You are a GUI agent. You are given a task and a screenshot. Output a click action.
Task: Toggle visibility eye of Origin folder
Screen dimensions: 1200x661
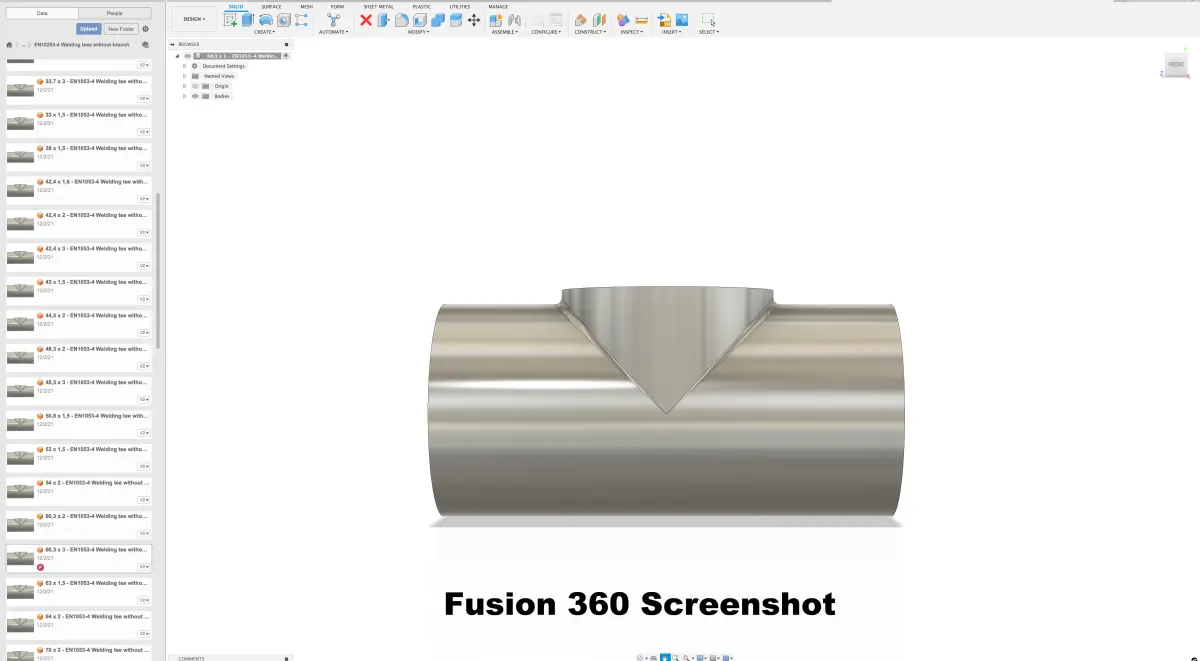tap(195, 86)
